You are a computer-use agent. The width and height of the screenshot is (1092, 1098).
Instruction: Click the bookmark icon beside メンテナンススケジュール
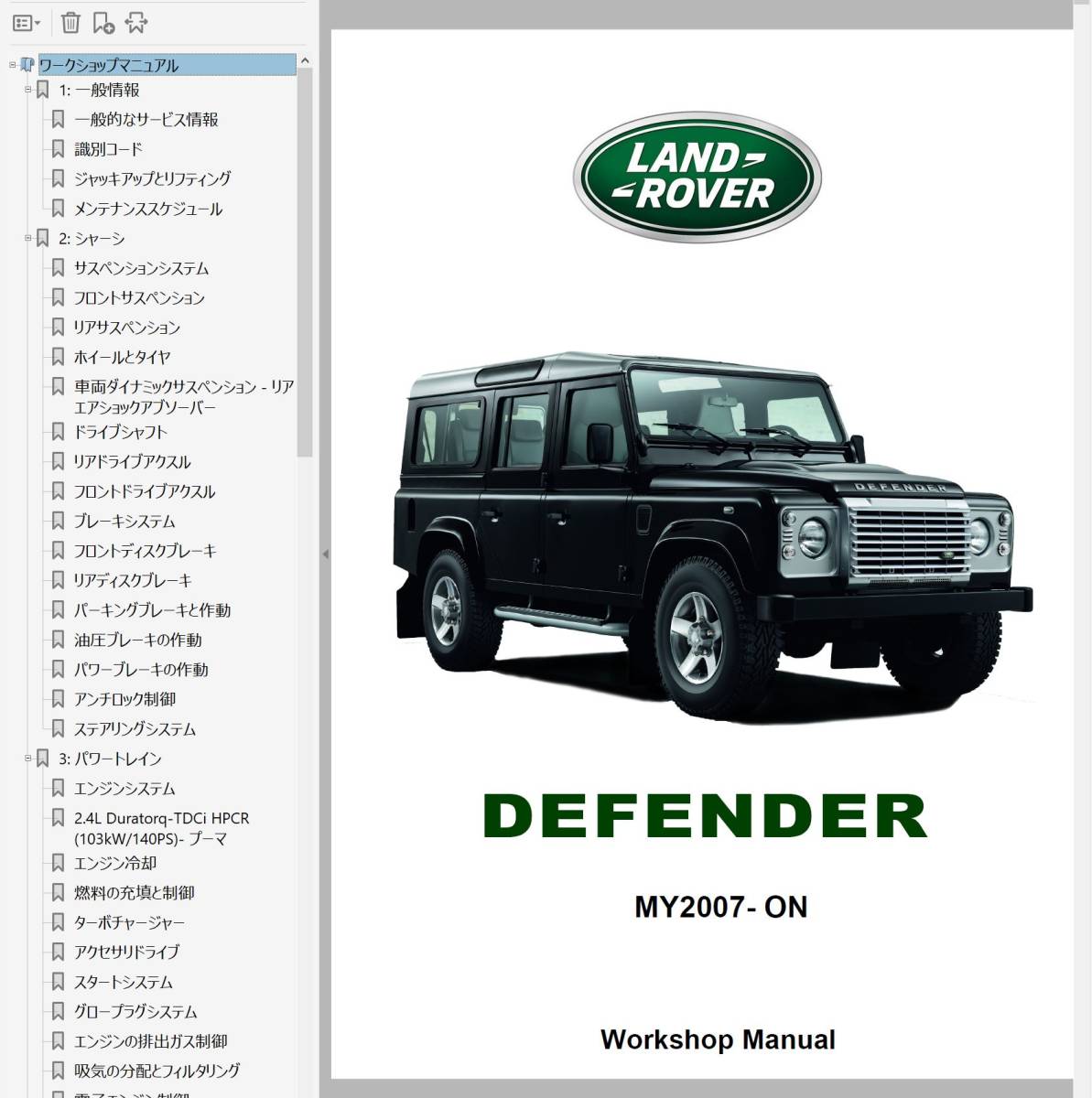click(x=58, y=209)
